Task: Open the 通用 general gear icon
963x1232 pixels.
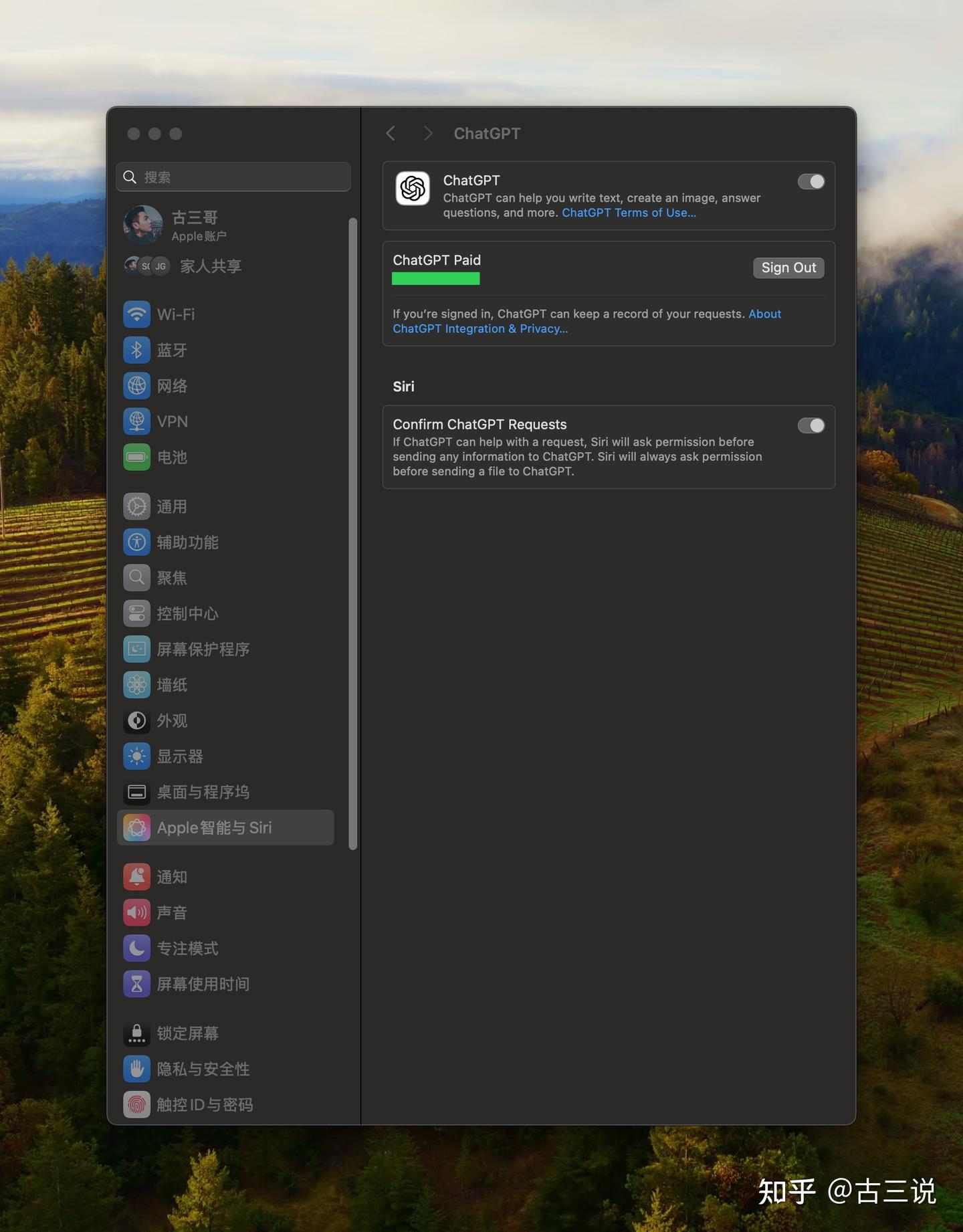Action: tap(136, 506)
